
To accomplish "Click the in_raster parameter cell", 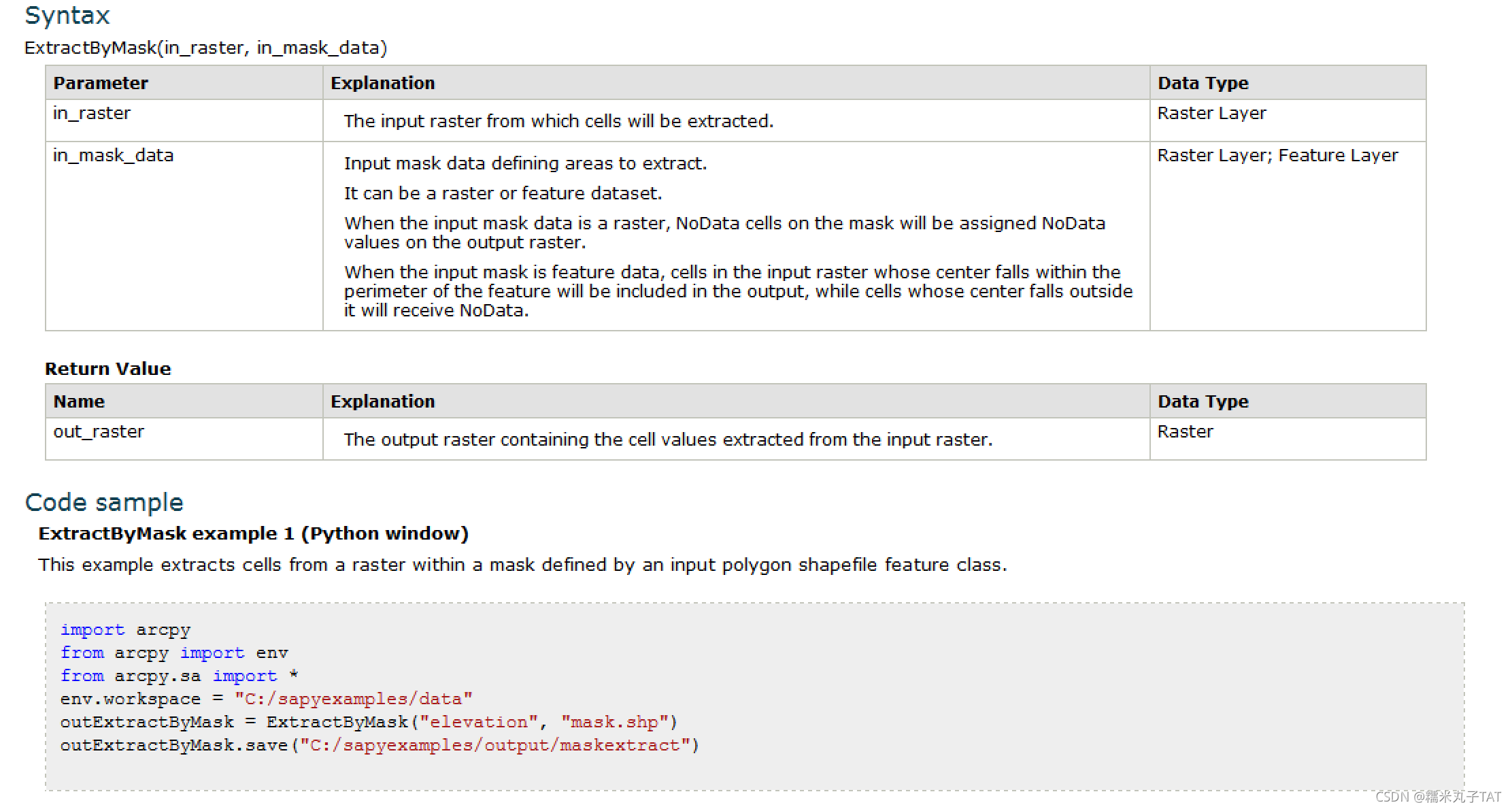I will [x=92, y=113].
